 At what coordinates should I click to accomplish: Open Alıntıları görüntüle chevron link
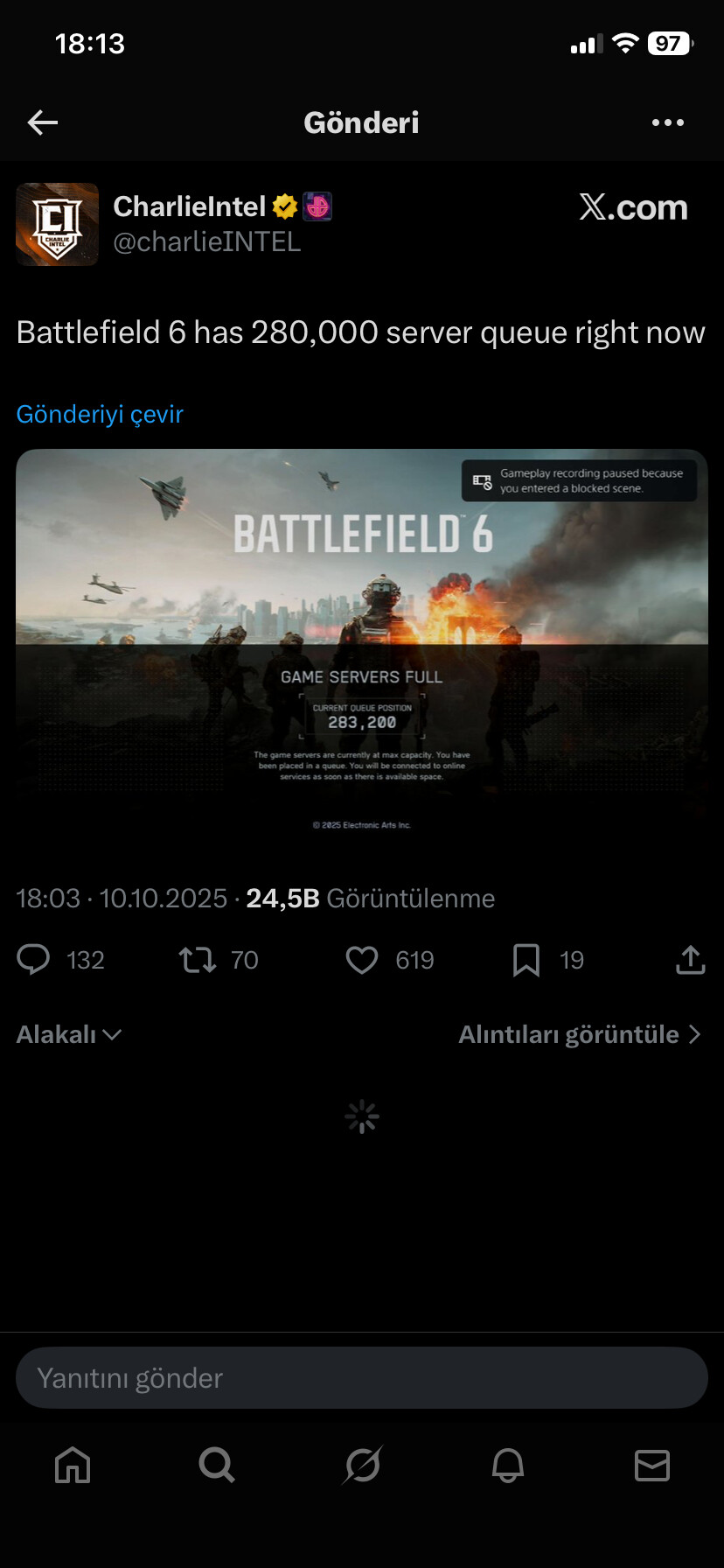point(581,1034)
